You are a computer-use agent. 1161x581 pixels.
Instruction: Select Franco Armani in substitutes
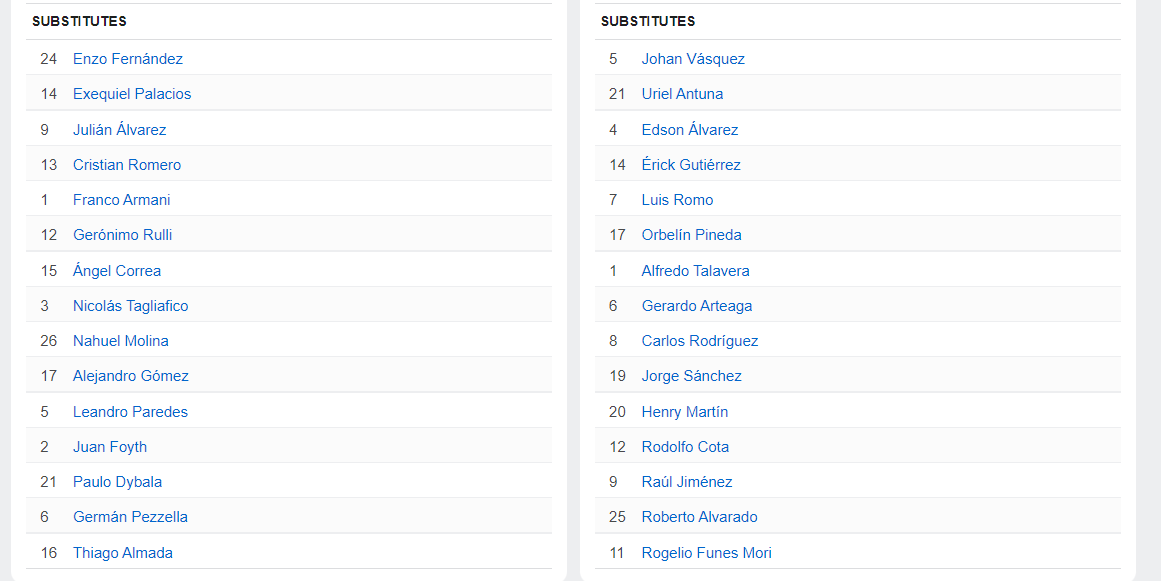(x=121, y=200)
